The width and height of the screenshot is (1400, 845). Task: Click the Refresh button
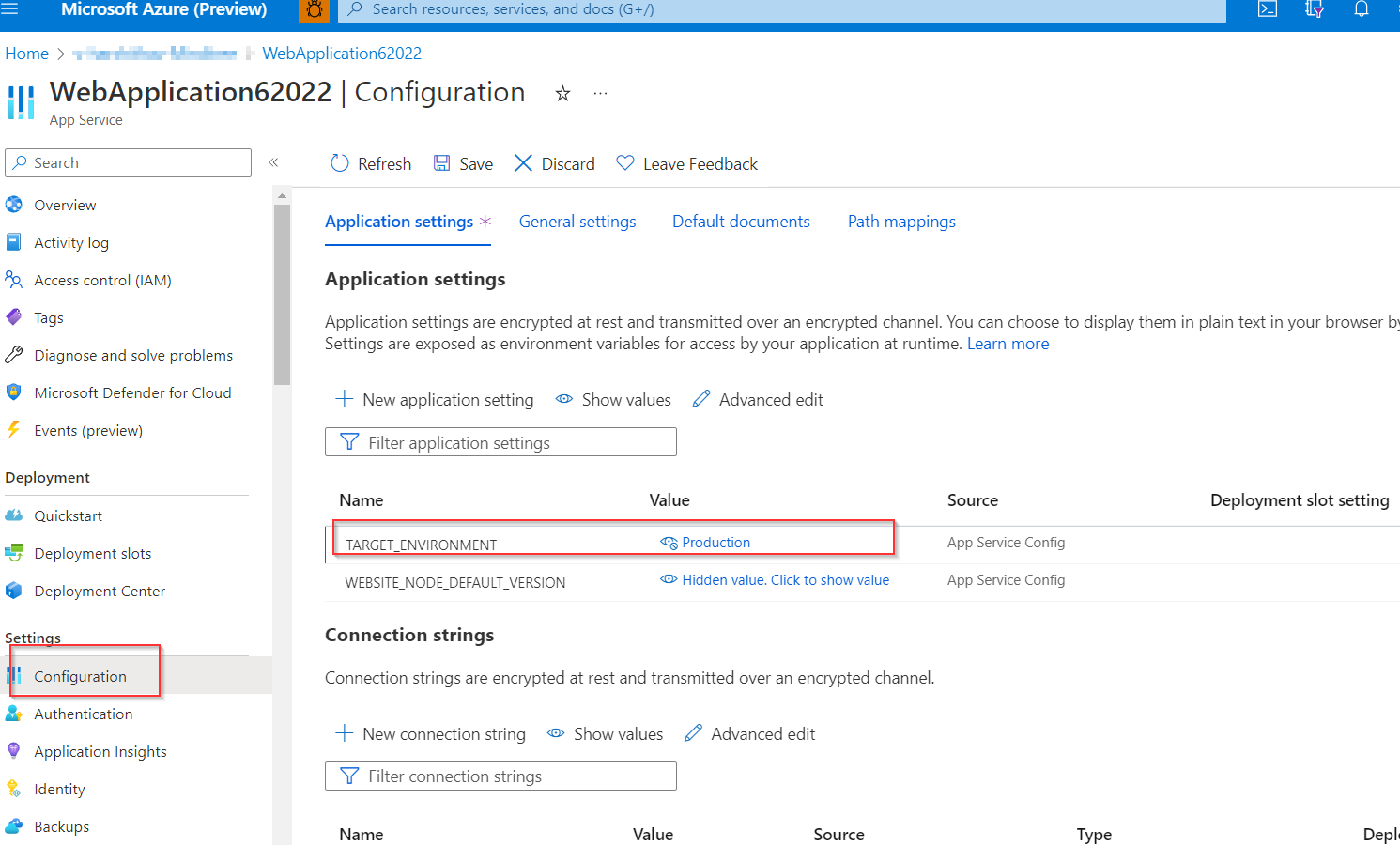click(x=371, y=163)
